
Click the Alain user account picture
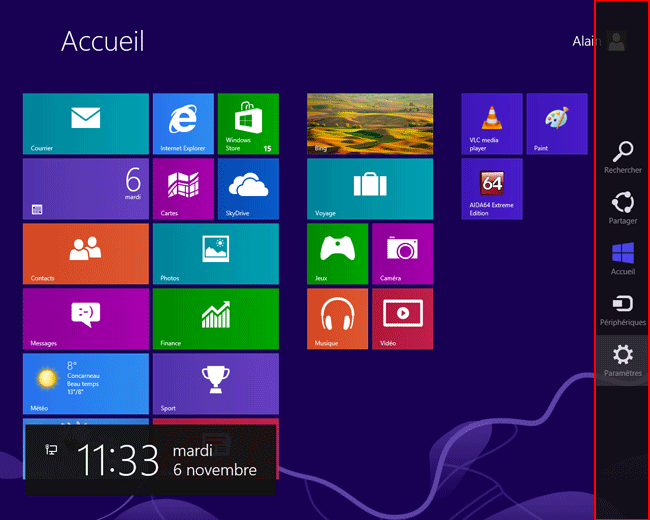[616, 41]
